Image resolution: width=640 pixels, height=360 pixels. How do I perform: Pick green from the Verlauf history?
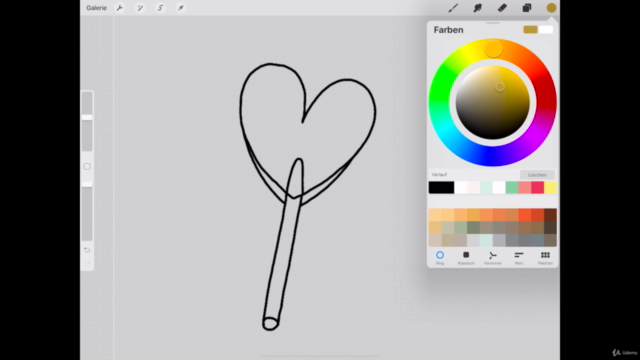512,187
